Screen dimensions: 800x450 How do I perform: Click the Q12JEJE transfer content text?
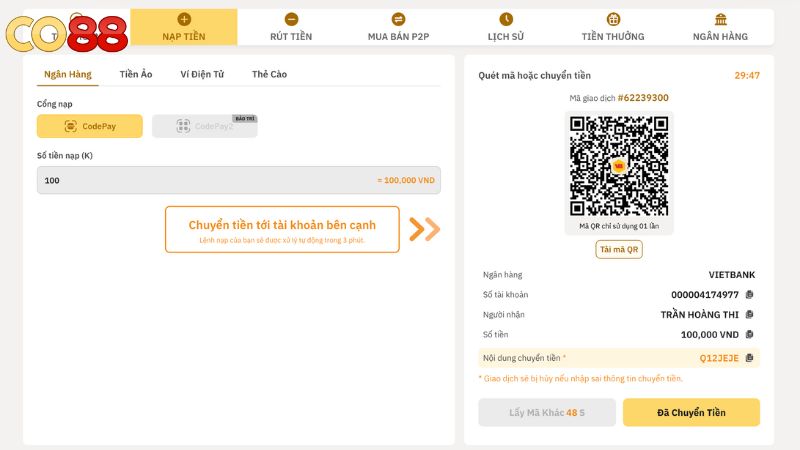point(719,358)
